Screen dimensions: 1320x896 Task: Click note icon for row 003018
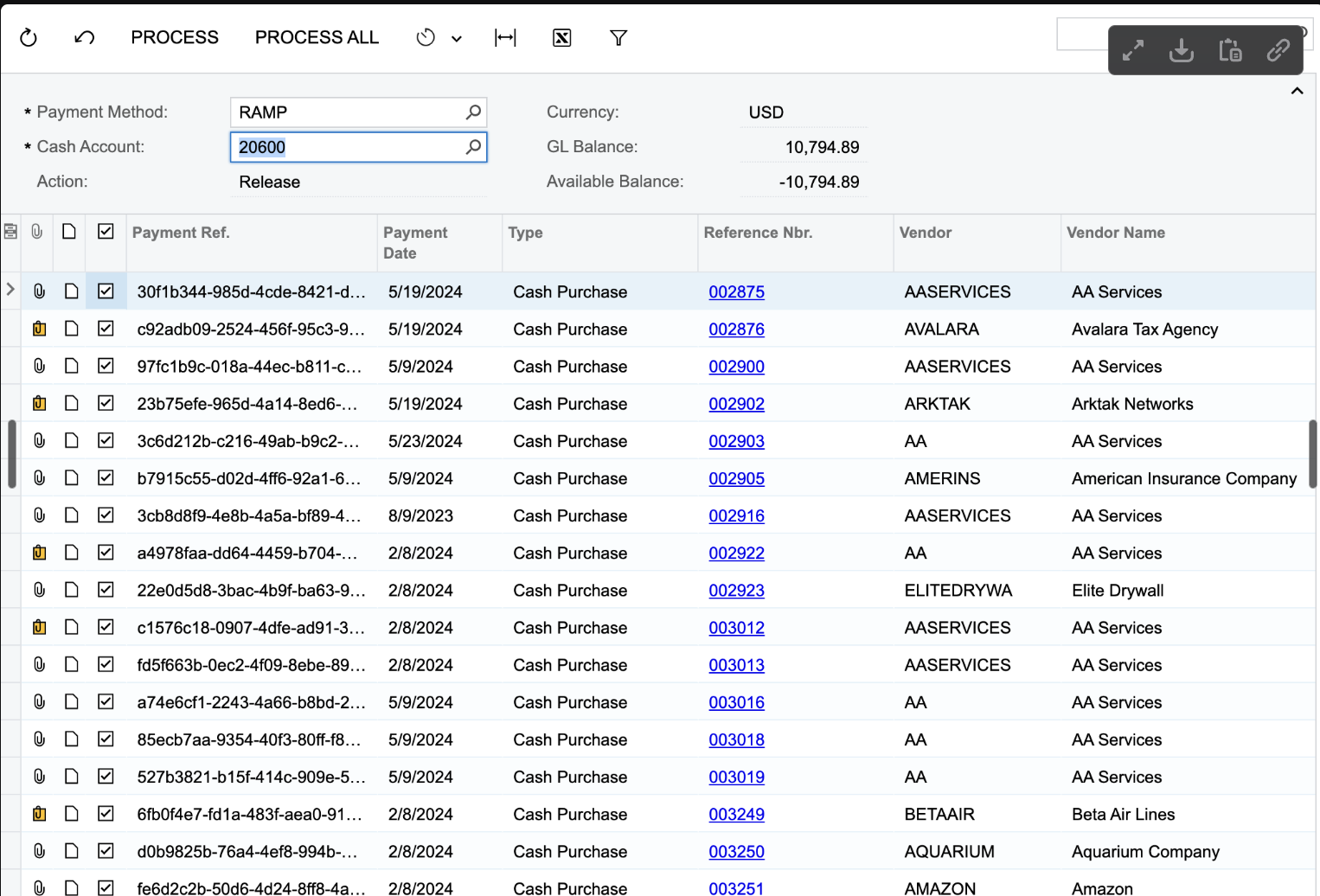[x=72, y=739]
